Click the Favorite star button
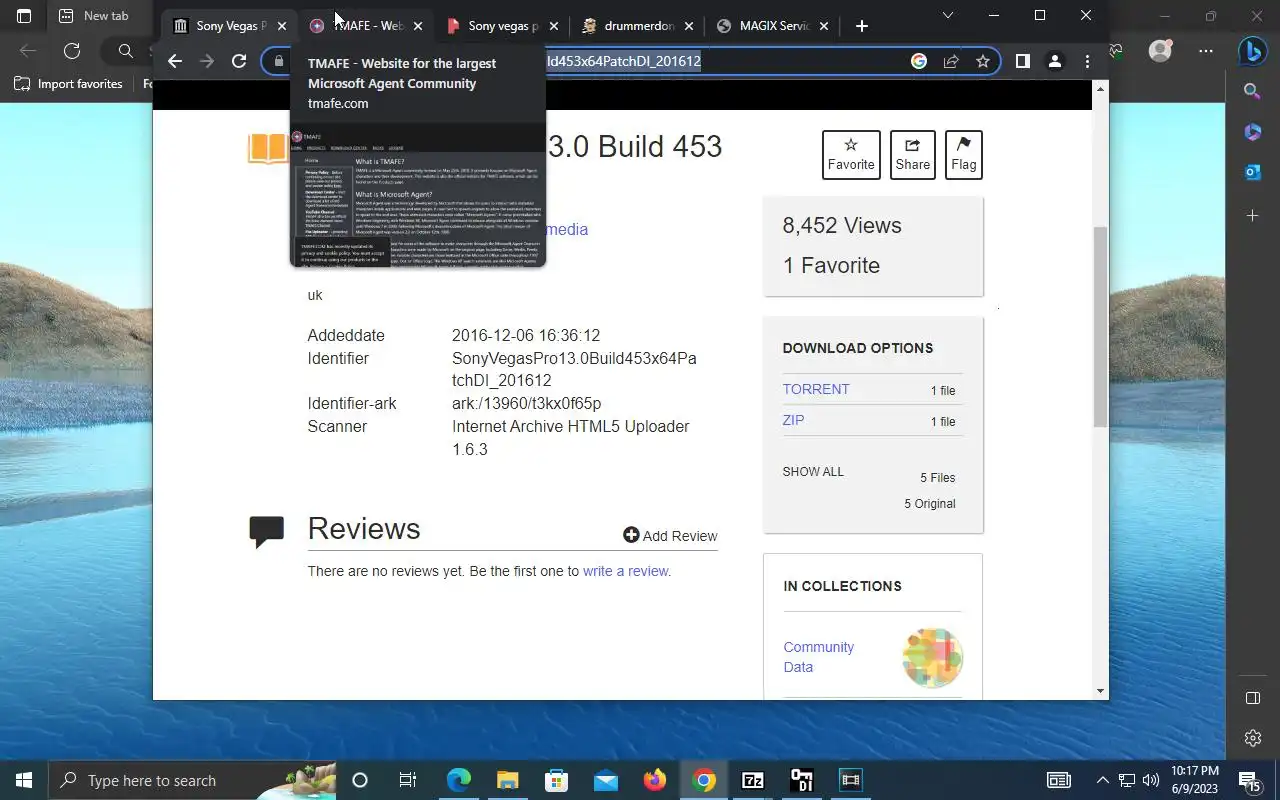The image size is (1280, 800). [x=851, y=155]
